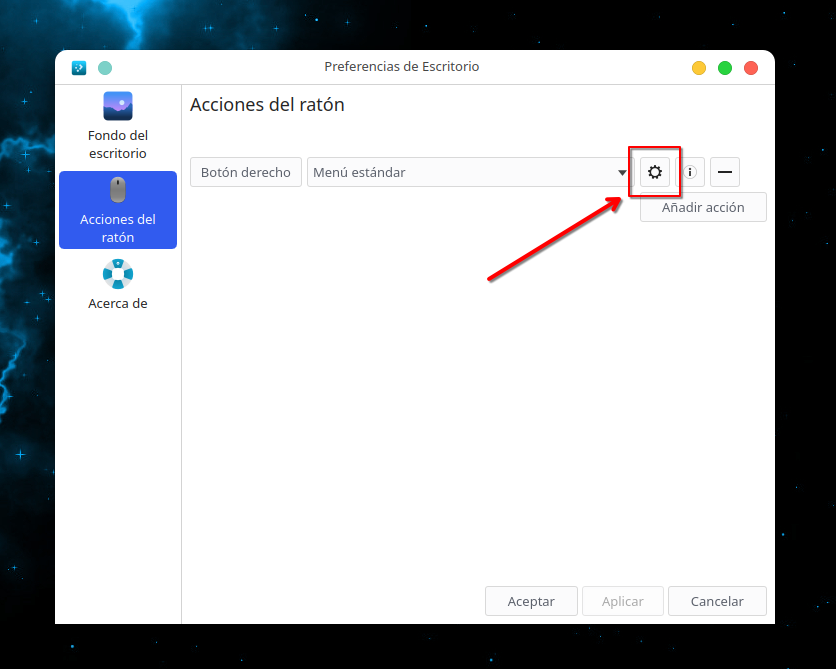Discard changes with Cancelar

click(x=717, y=601)
